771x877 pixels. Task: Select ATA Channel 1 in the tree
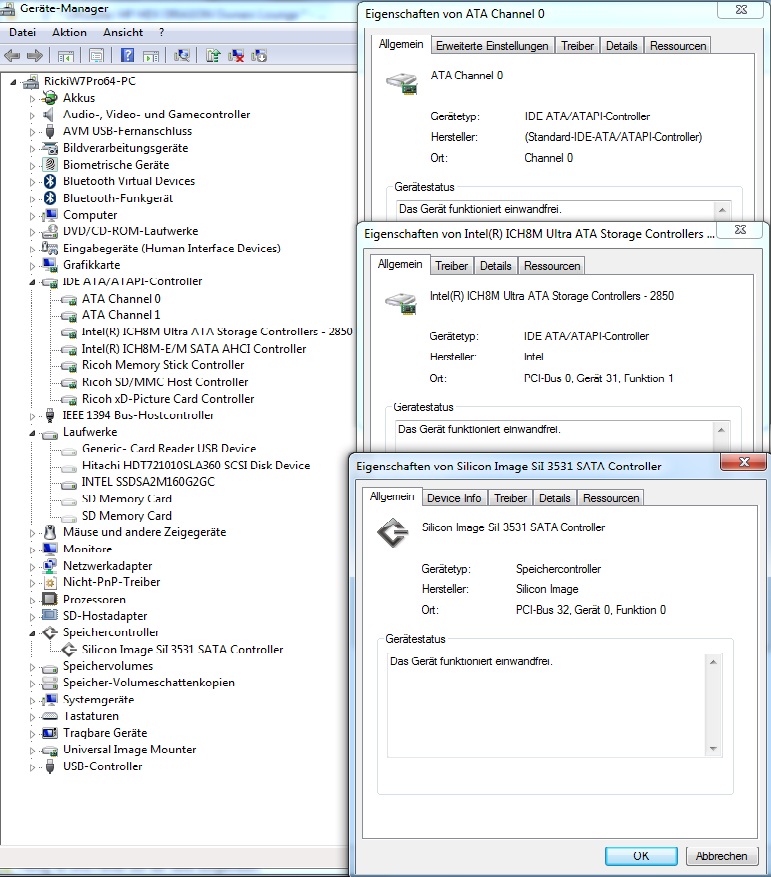[121, 315]
